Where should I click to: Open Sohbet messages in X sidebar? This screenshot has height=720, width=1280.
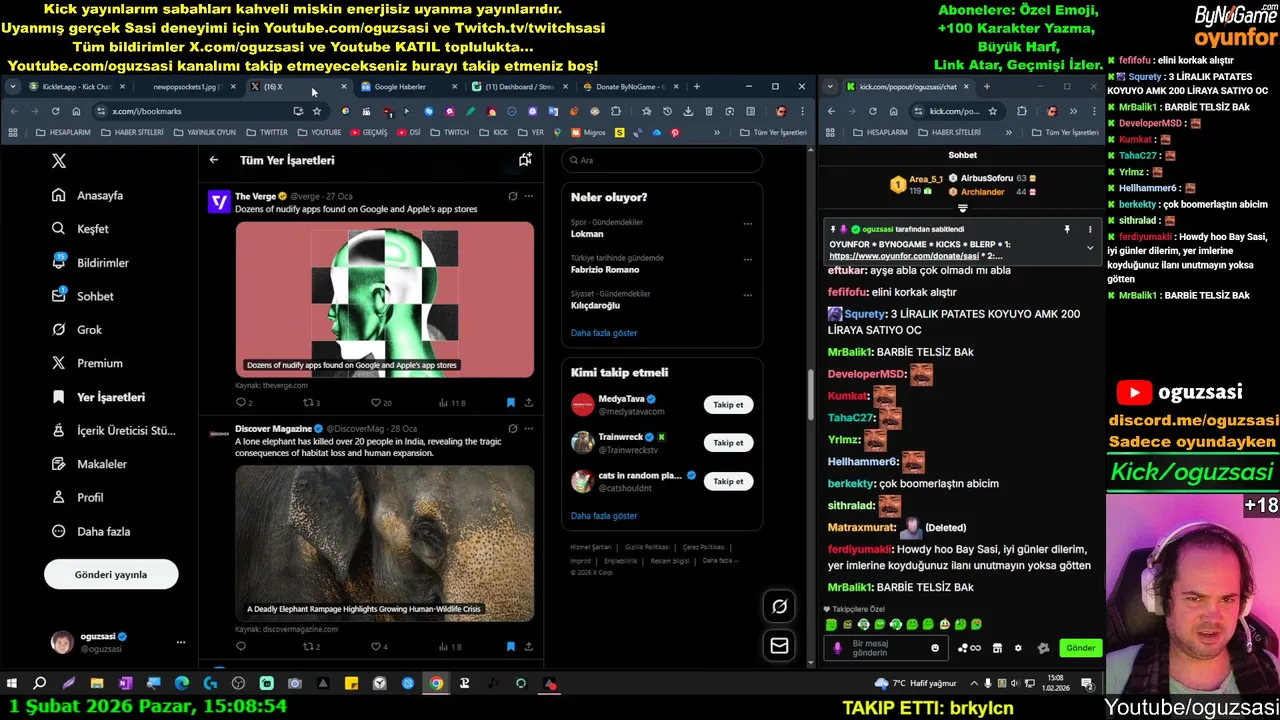point(83,296)
